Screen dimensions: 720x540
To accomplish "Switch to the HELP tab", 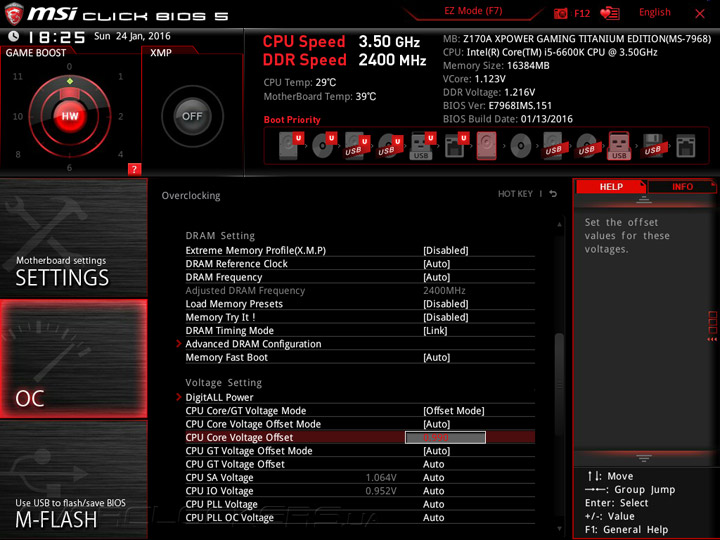I will click(x=611, y=187).
